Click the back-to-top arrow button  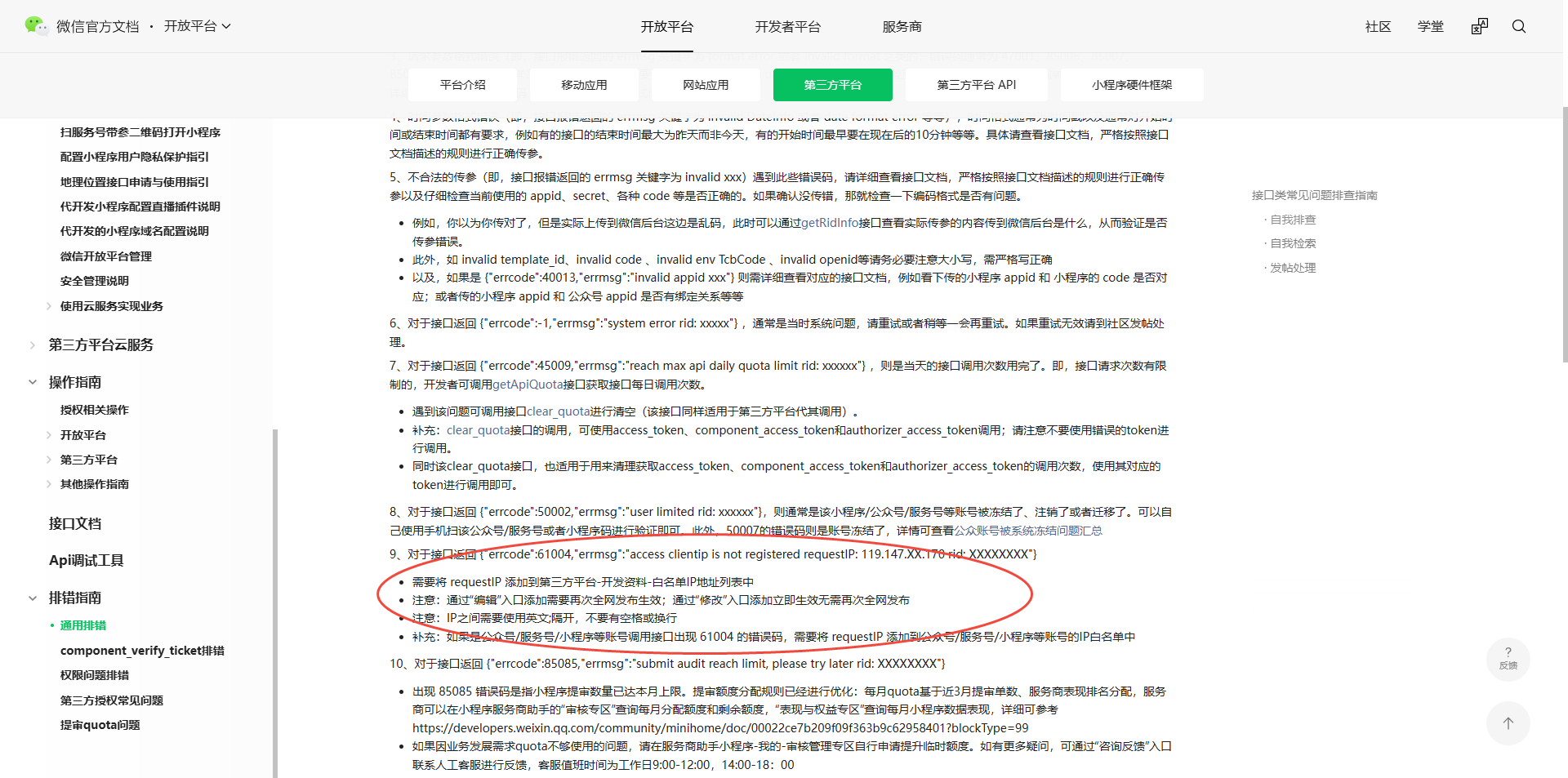click(x=1508, y=723)
